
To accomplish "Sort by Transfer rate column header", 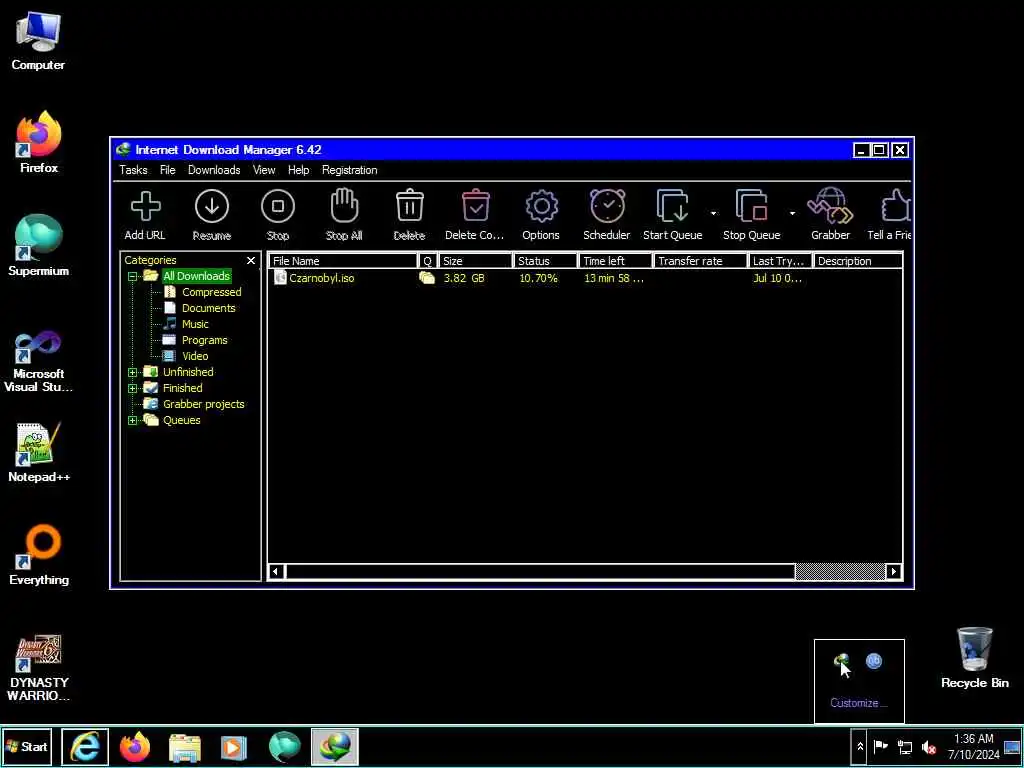I will pos(701,261).
